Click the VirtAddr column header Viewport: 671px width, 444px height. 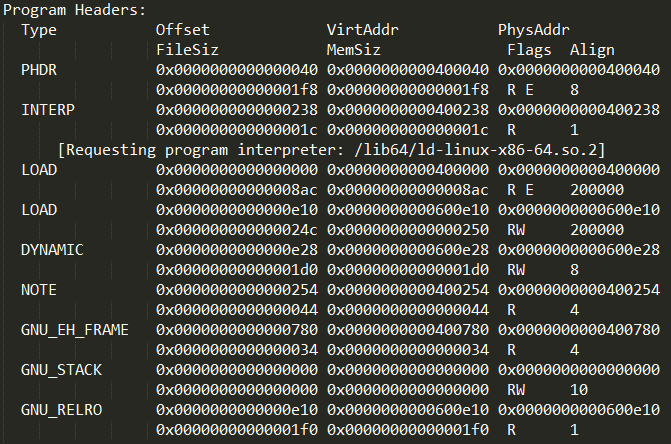coord(362,30)
